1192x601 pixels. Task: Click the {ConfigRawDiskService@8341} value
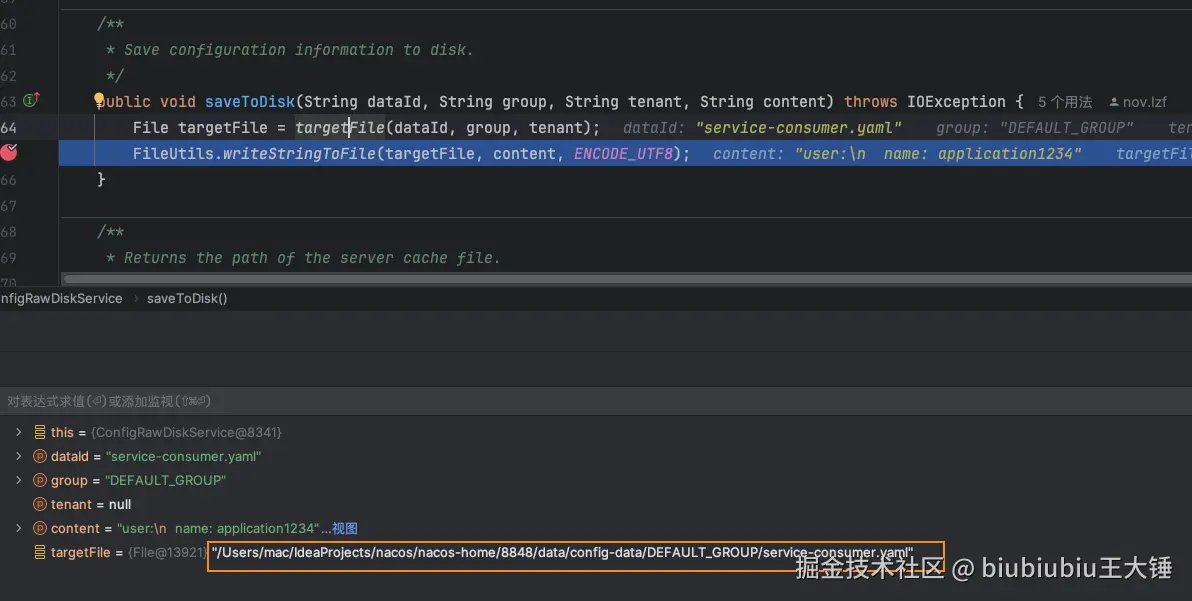[x=186, y=432]
